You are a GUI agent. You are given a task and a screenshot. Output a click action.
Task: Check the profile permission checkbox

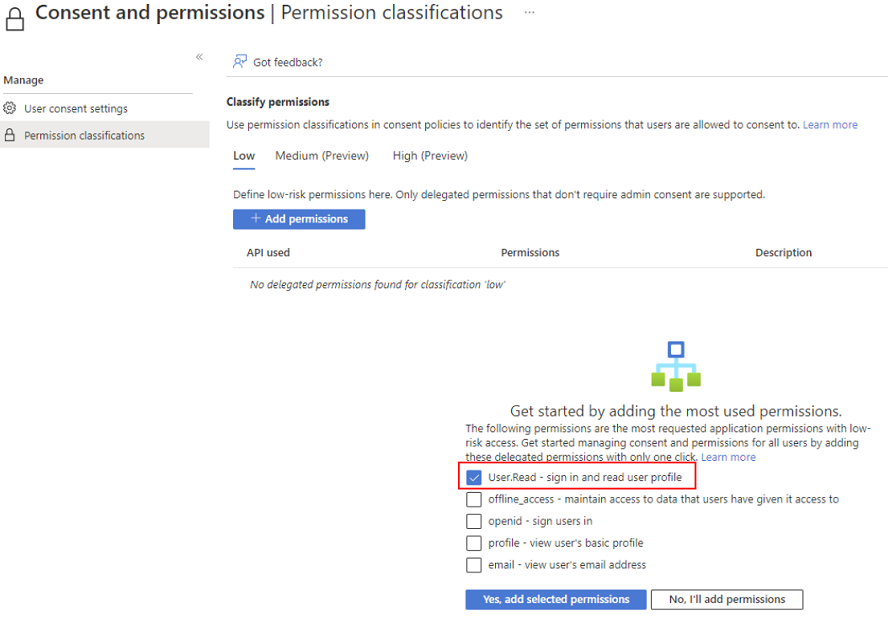click(473, 543)
